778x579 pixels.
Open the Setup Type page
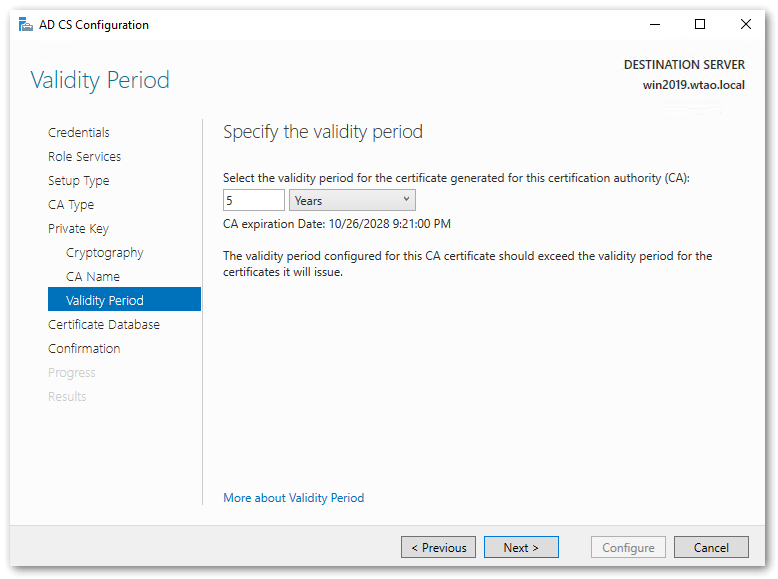point(78,180)
